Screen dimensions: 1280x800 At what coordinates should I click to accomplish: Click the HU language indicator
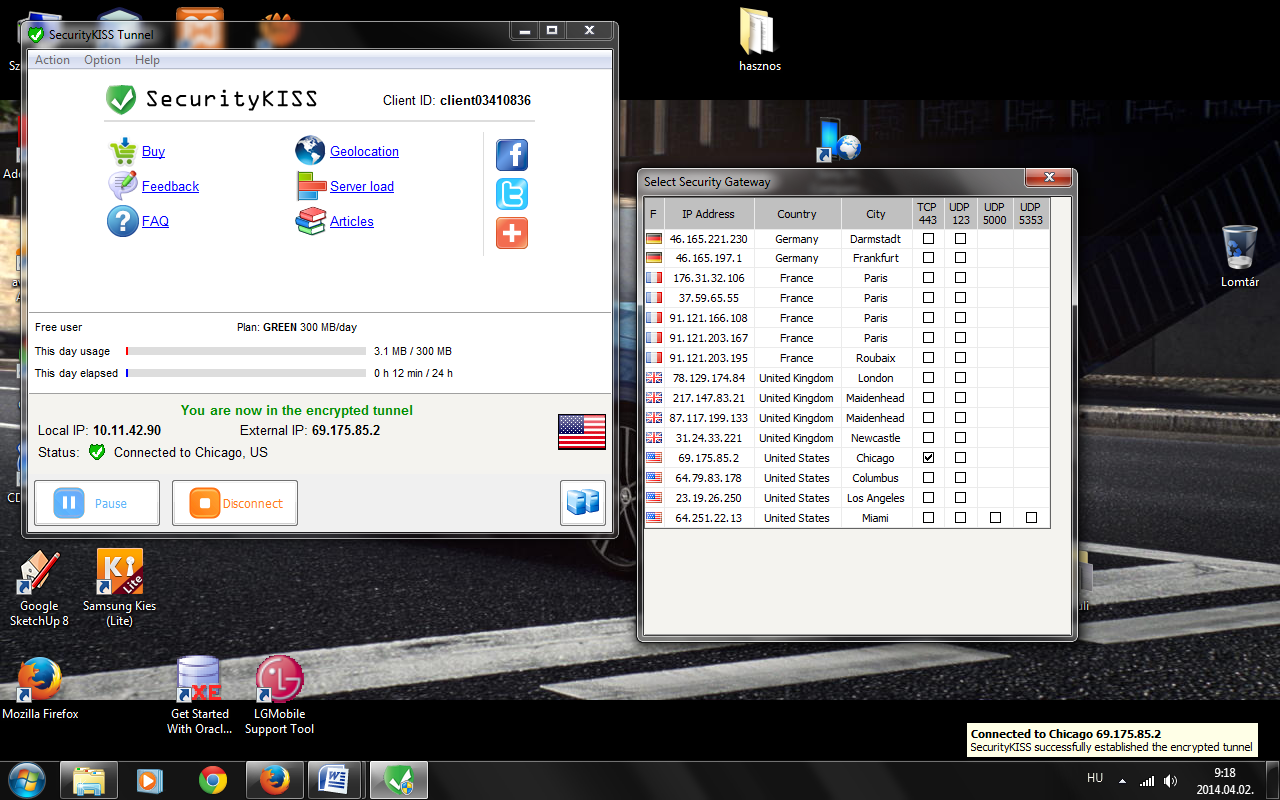click(x=1095, y=778)
